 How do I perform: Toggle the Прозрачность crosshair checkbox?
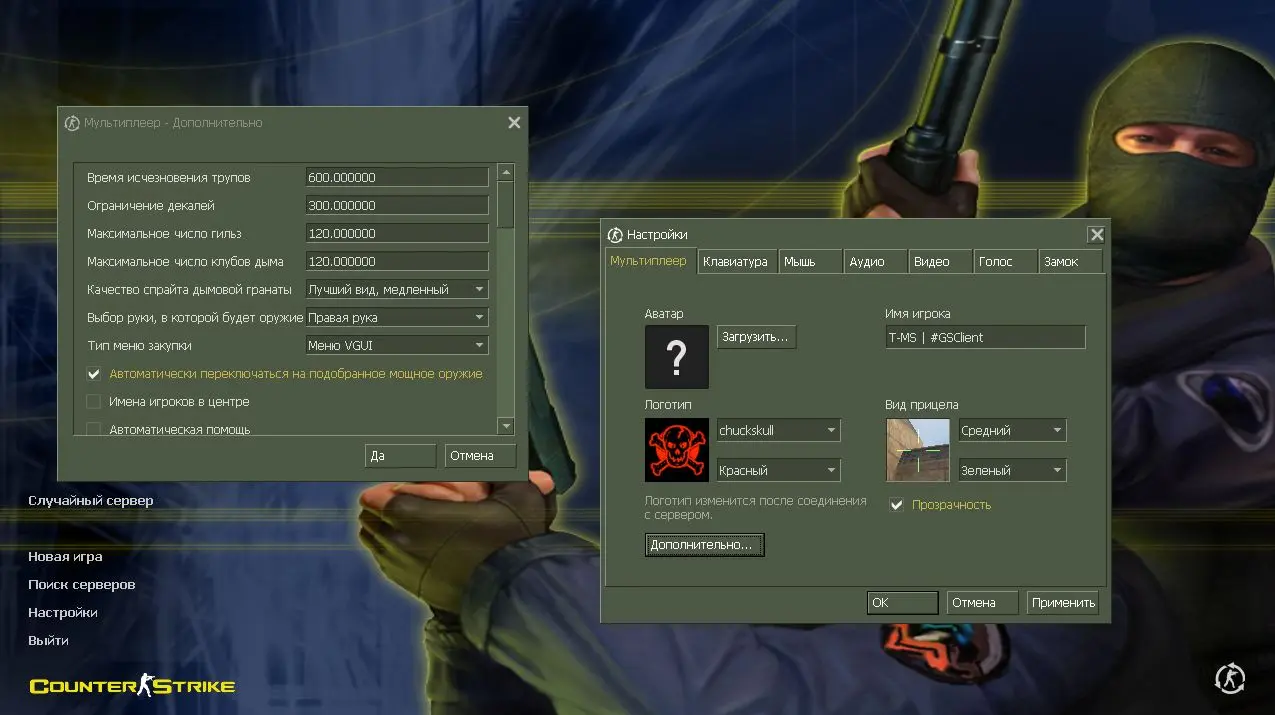click(897, 505)
